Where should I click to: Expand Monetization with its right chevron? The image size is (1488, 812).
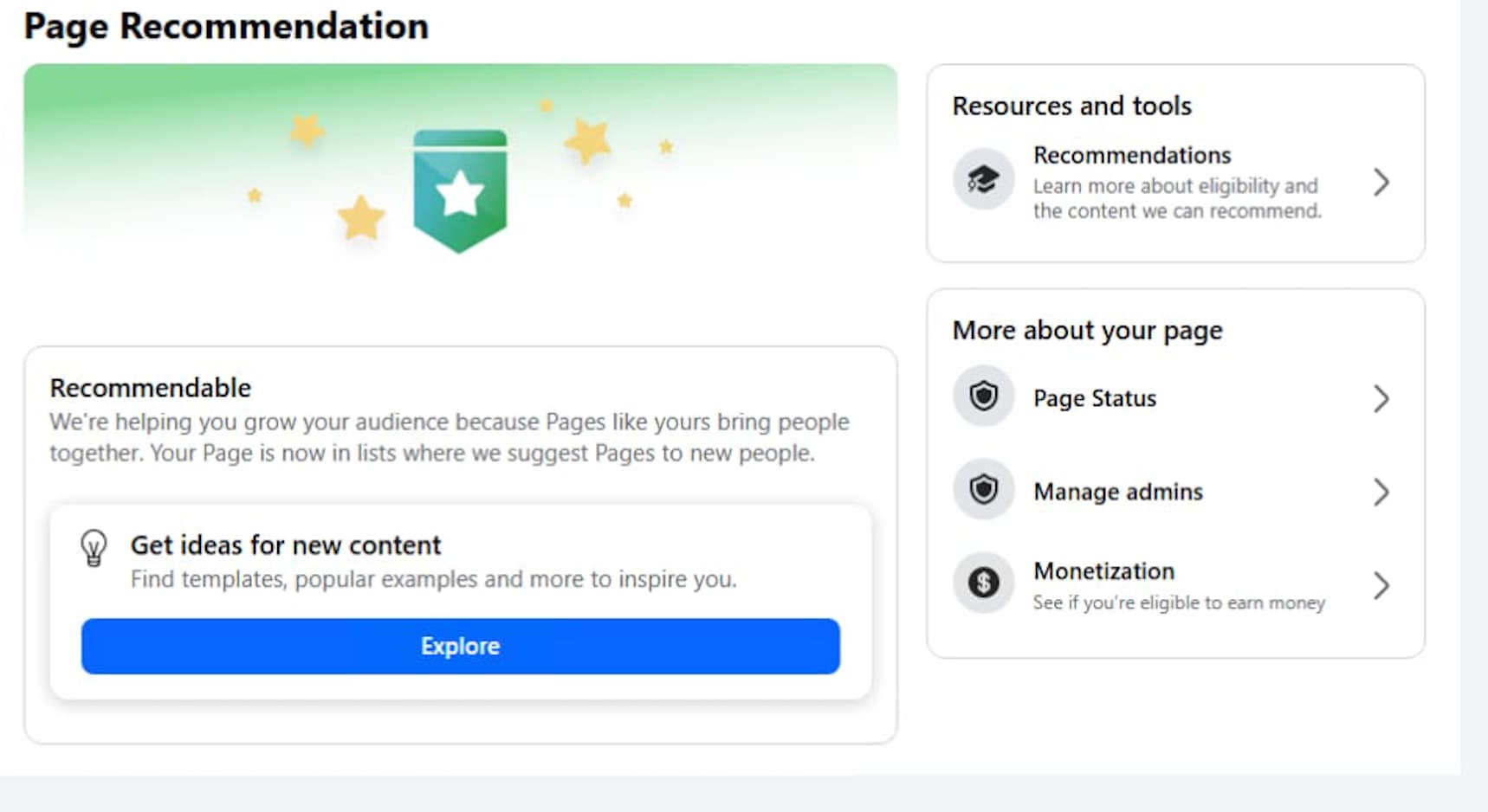click(x=1381, y=586)
